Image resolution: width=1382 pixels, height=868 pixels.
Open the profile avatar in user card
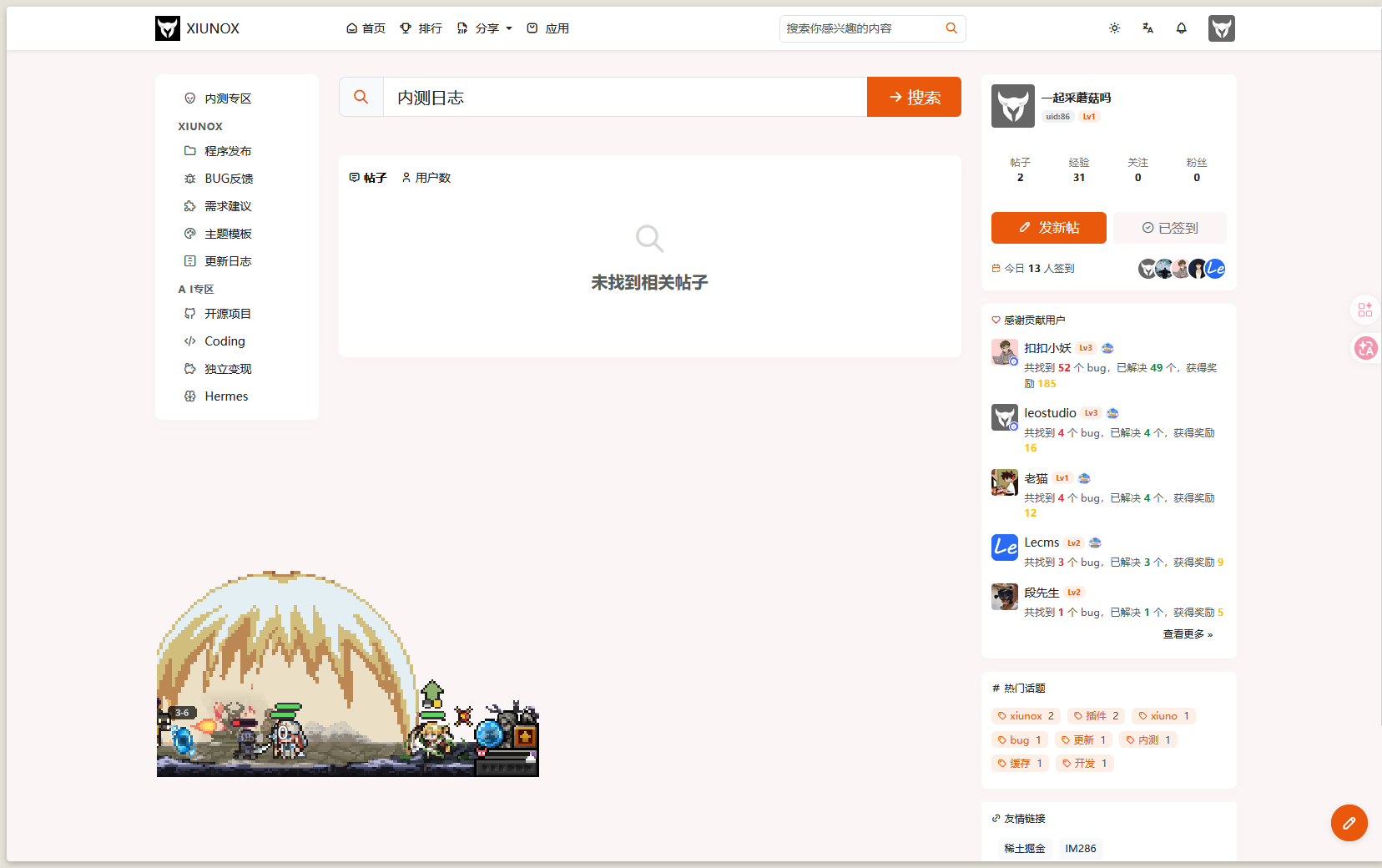1013,106
